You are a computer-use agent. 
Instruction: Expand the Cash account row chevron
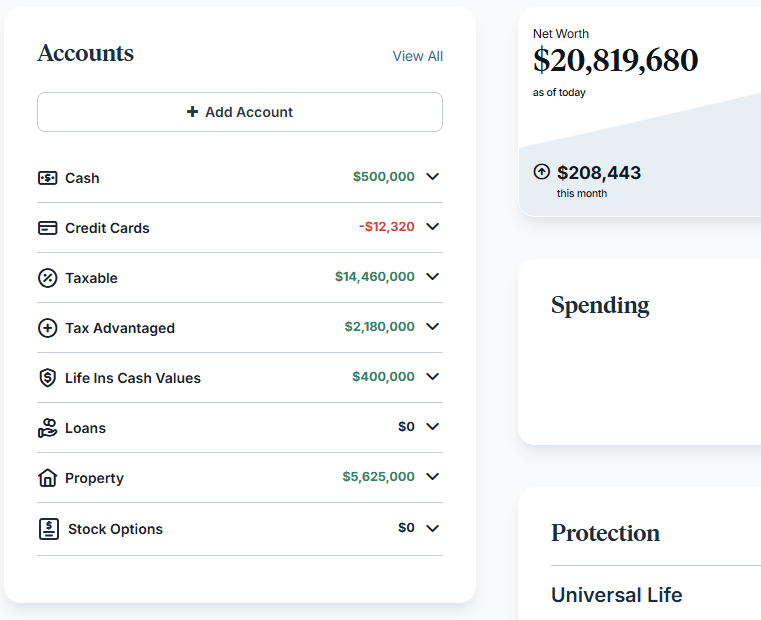tap(432, 177)
